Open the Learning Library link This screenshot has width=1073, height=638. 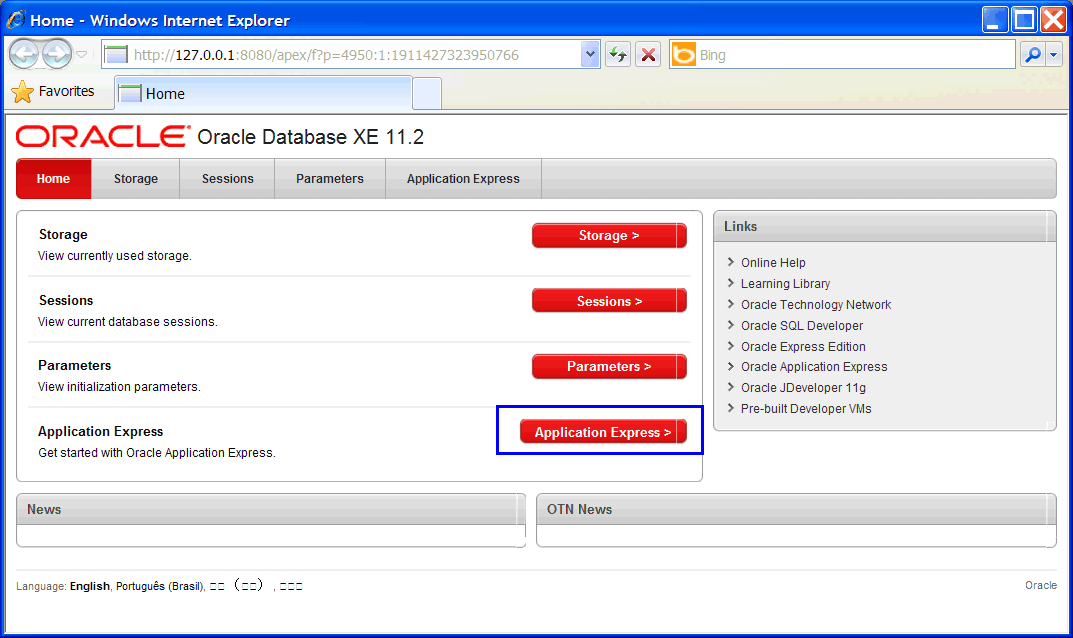(786, 283)
